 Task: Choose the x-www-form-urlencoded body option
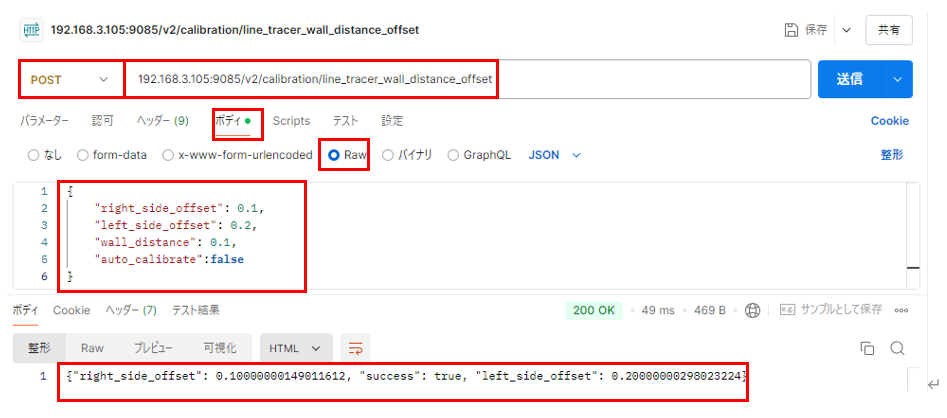pyautogui.click(x=168, y=155)
